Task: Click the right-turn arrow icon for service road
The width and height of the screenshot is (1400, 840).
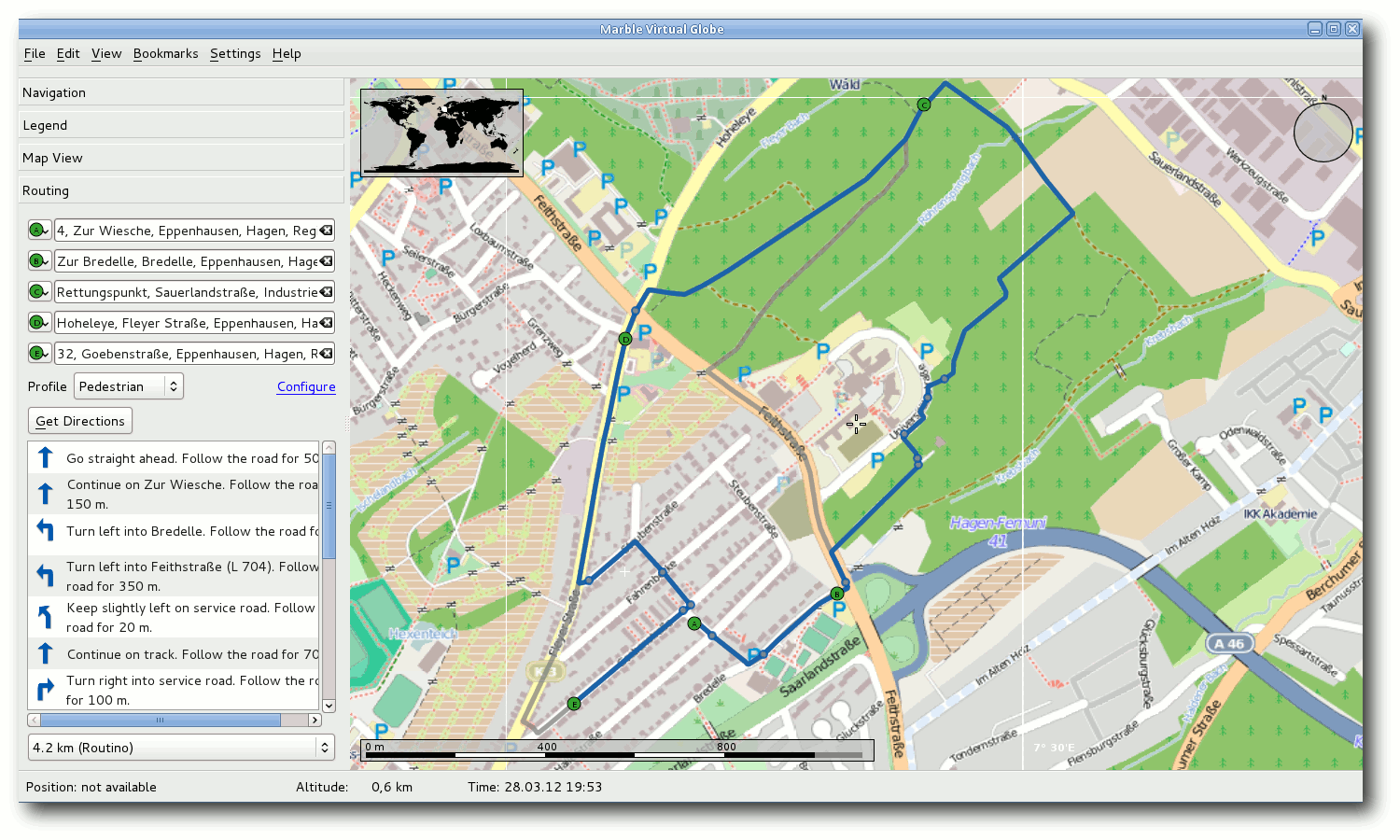Action: [45, 690]
